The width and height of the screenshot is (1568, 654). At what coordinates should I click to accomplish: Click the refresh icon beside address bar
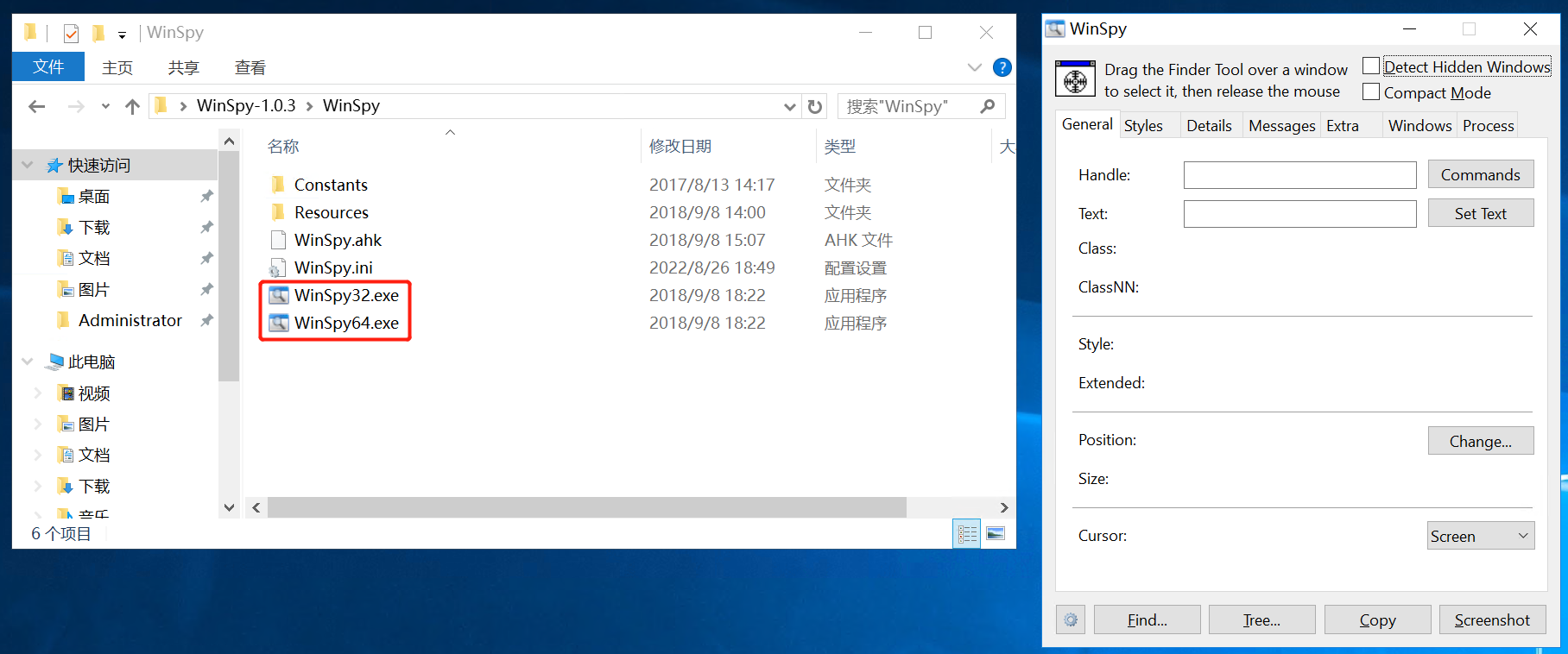[x=814, y=106]
